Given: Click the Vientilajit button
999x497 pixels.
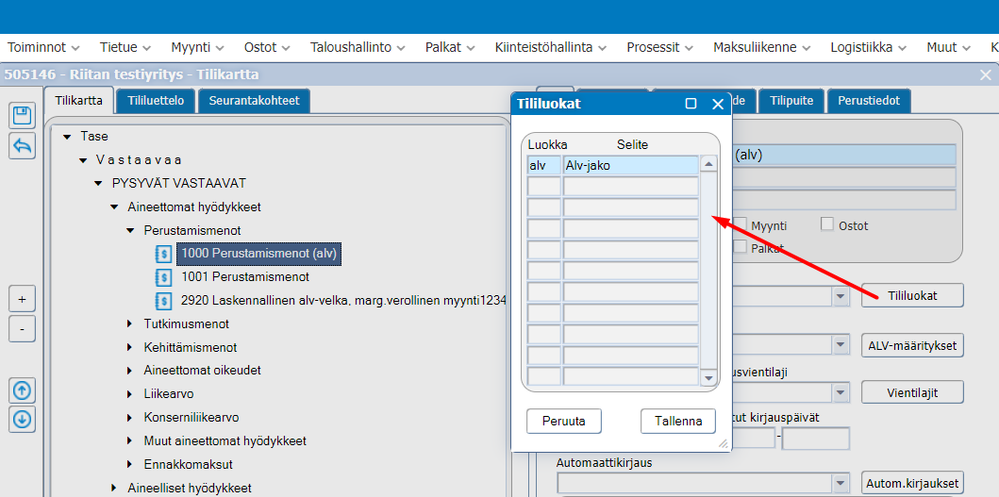Looking at the screenshot, I should pyautogui.click(x=912, y=393).
